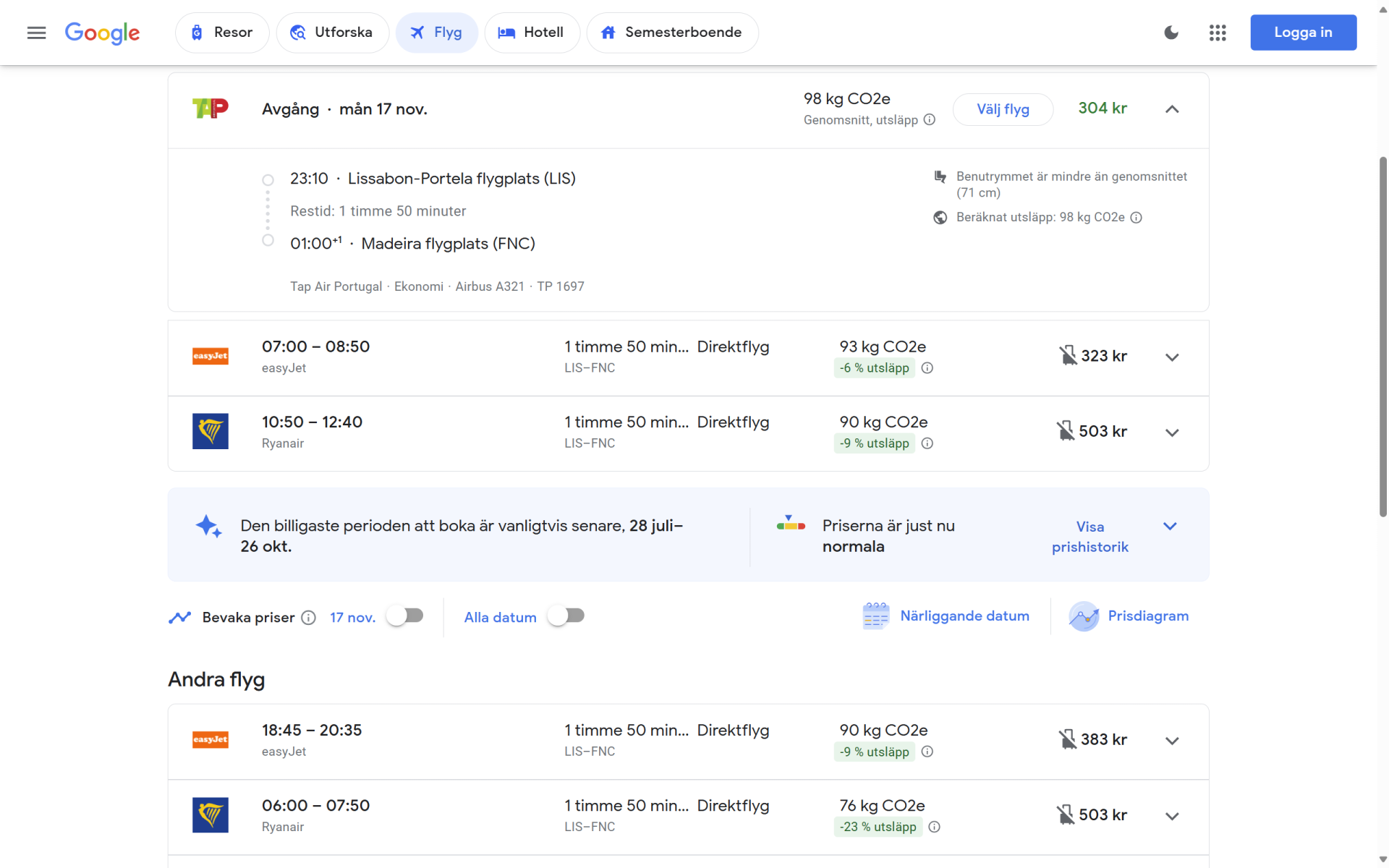Image resolution: width=1389 pixels, height=868 pixels.
Task: Click the Logga in button
Action: [x=1303, y=33]
